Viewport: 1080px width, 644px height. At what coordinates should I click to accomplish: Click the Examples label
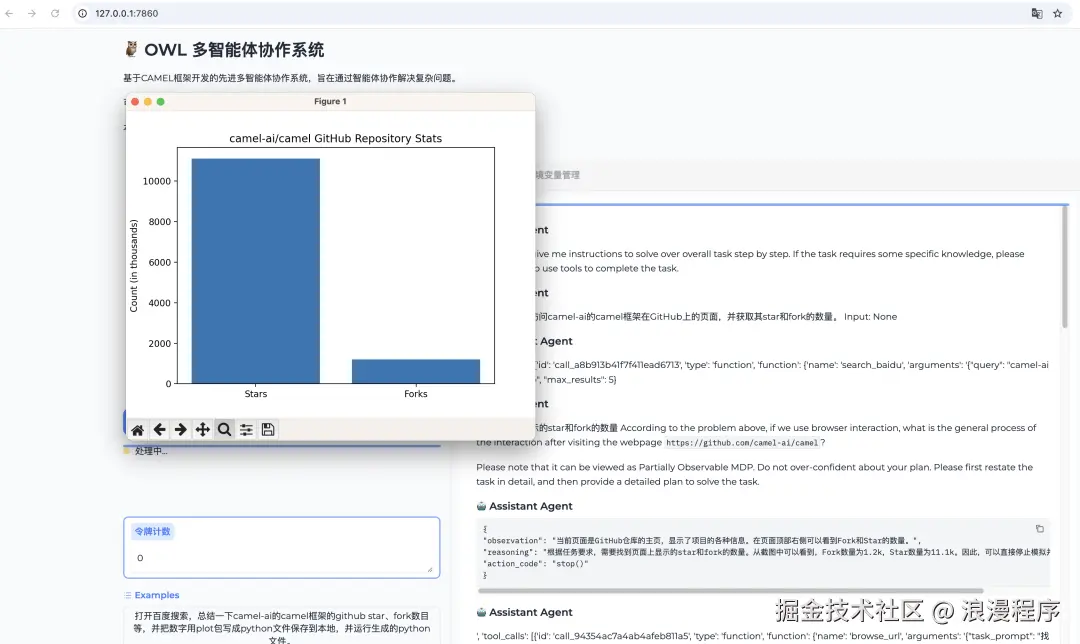click(x=156, y=595)
